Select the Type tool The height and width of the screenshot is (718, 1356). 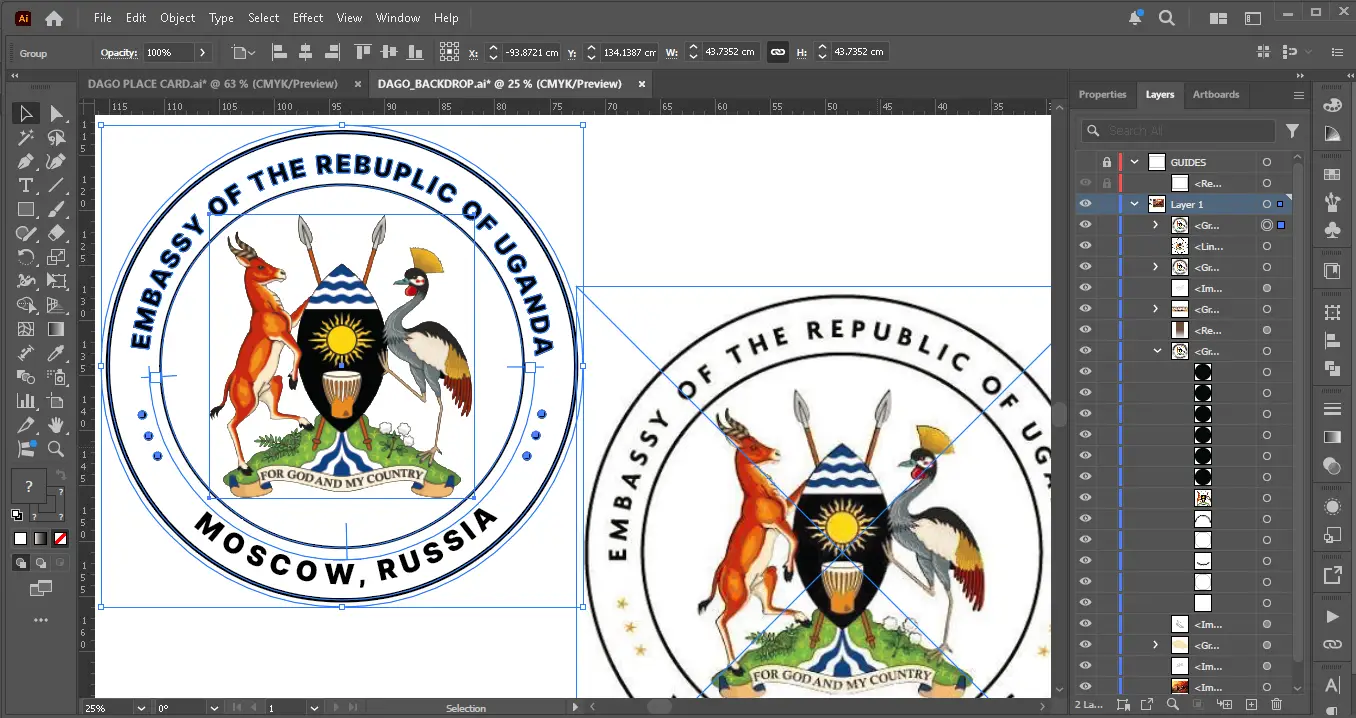(26, 186)
